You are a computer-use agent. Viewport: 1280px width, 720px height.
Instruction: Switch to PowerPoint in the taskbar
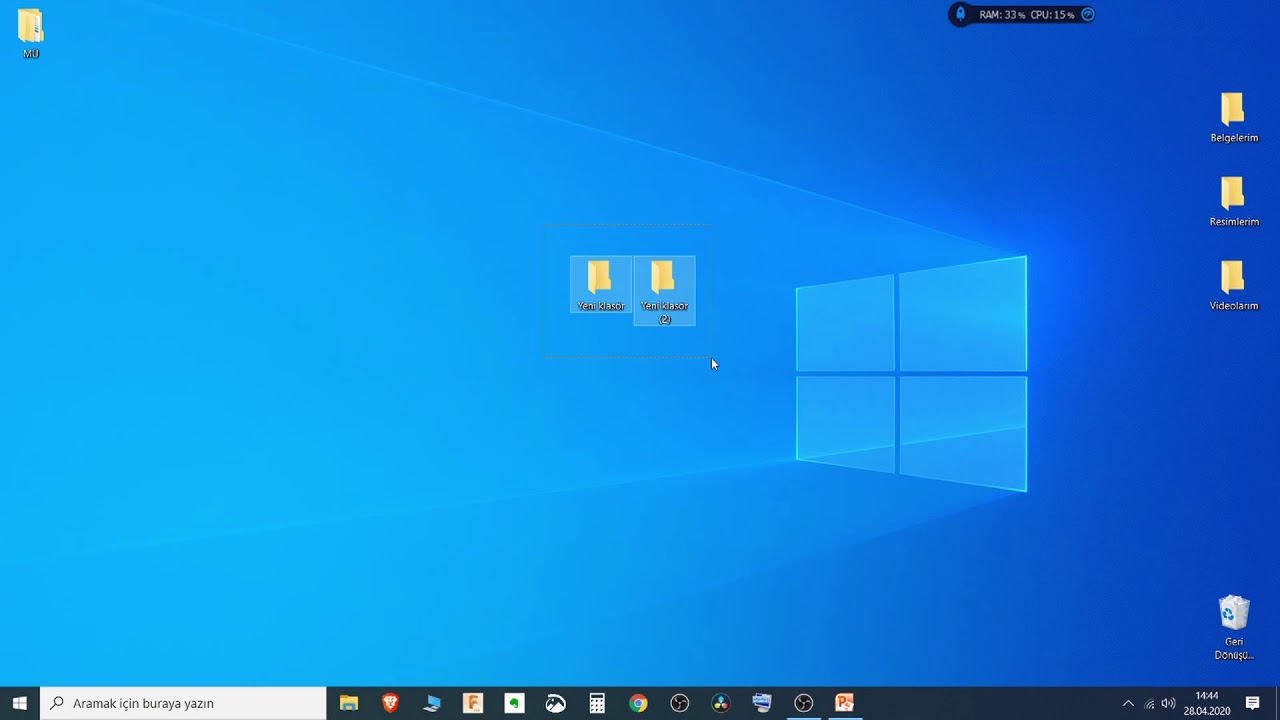click(x=845, y=703)
